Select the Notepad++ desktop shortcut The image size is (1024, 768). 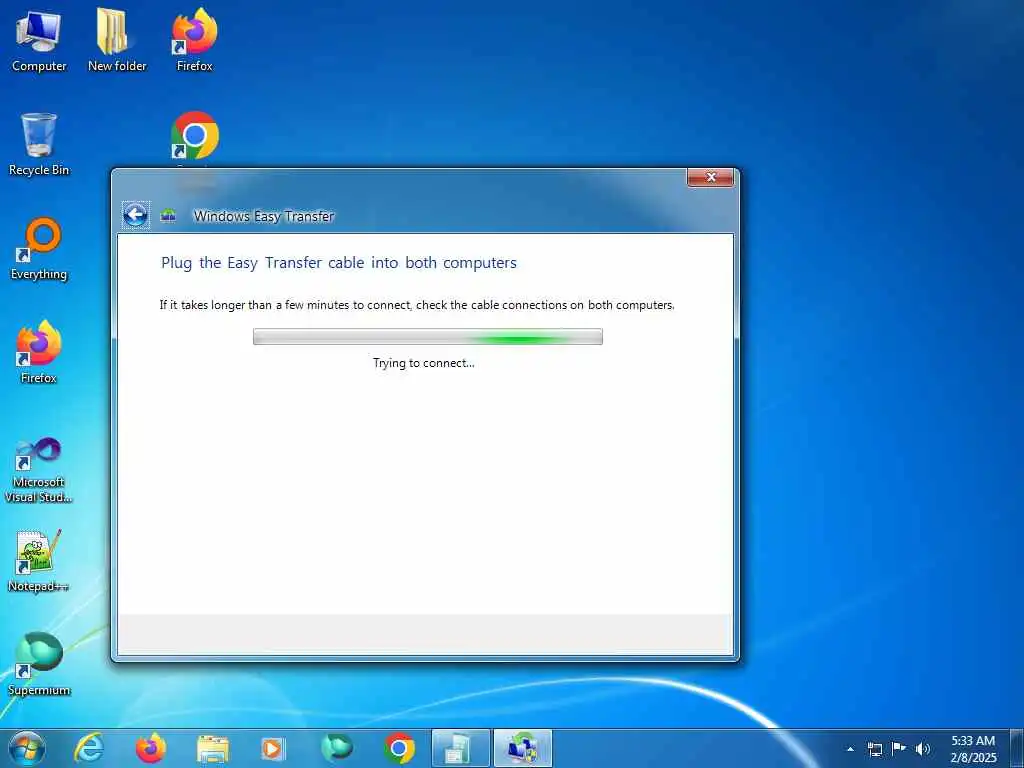[39, 562]
